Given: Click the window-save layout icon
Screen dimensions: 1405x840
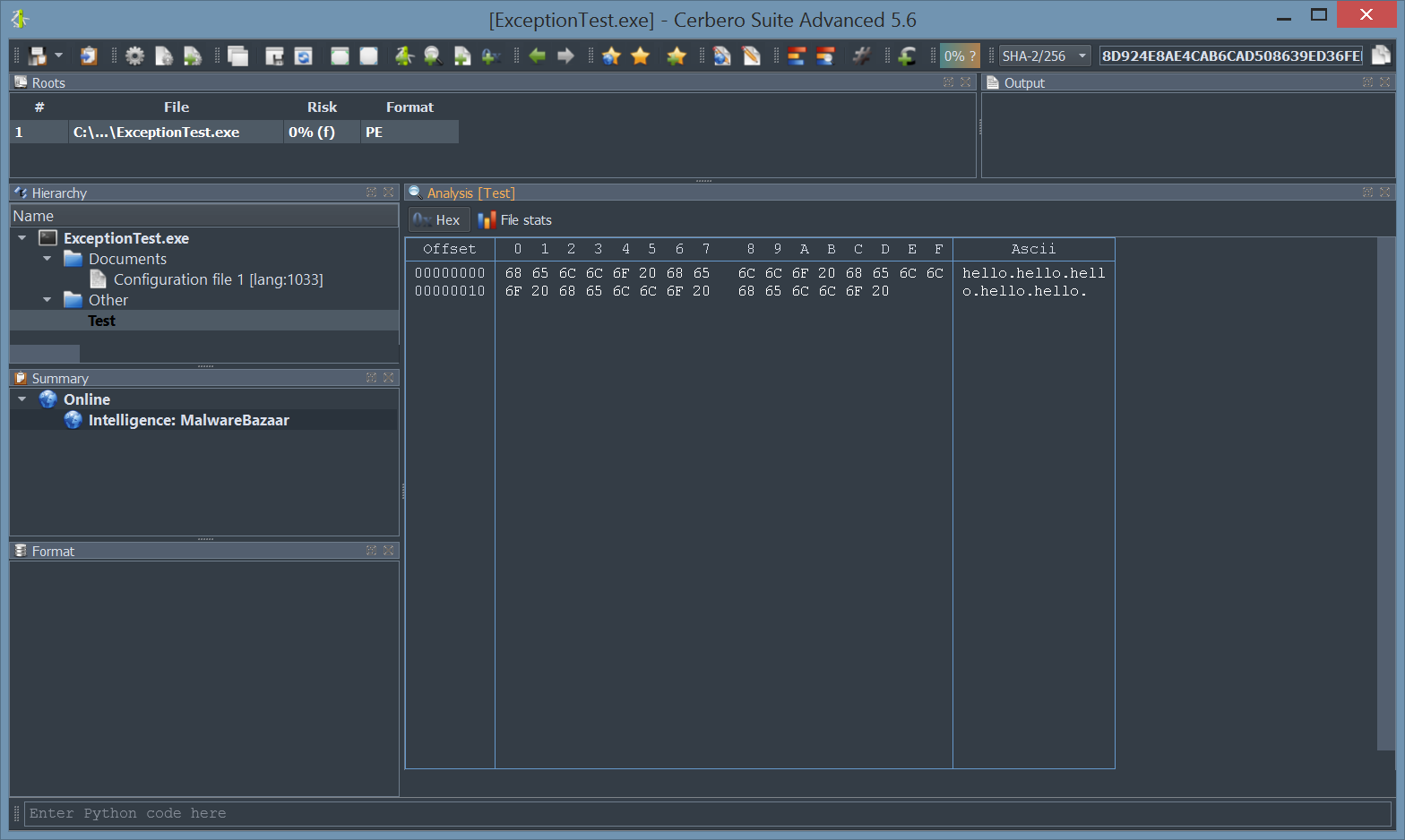Looking at the screenshot, I should pyautogui.click(x=274, y=56).
